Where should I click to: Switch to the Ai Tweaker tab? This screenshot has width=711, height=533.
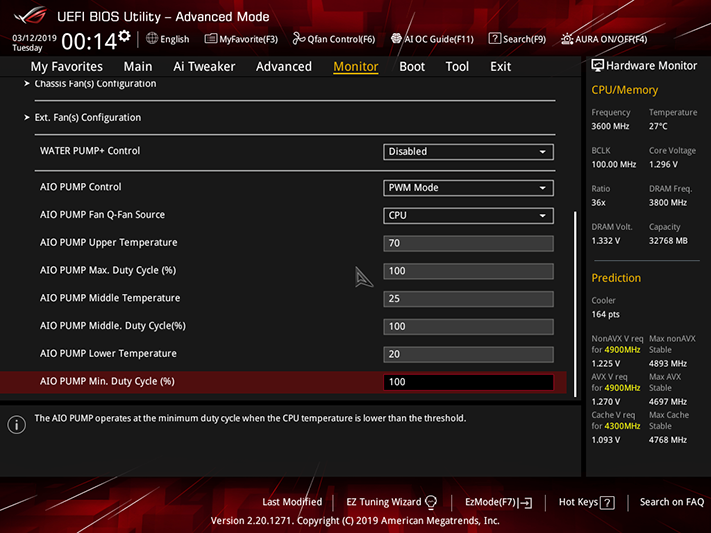coord(204,67)
